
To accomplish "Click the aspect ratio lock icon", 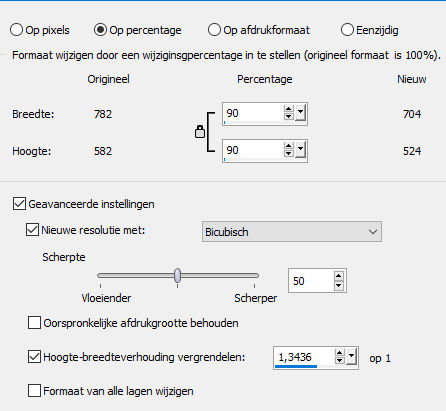I will (x=200, y=132).
